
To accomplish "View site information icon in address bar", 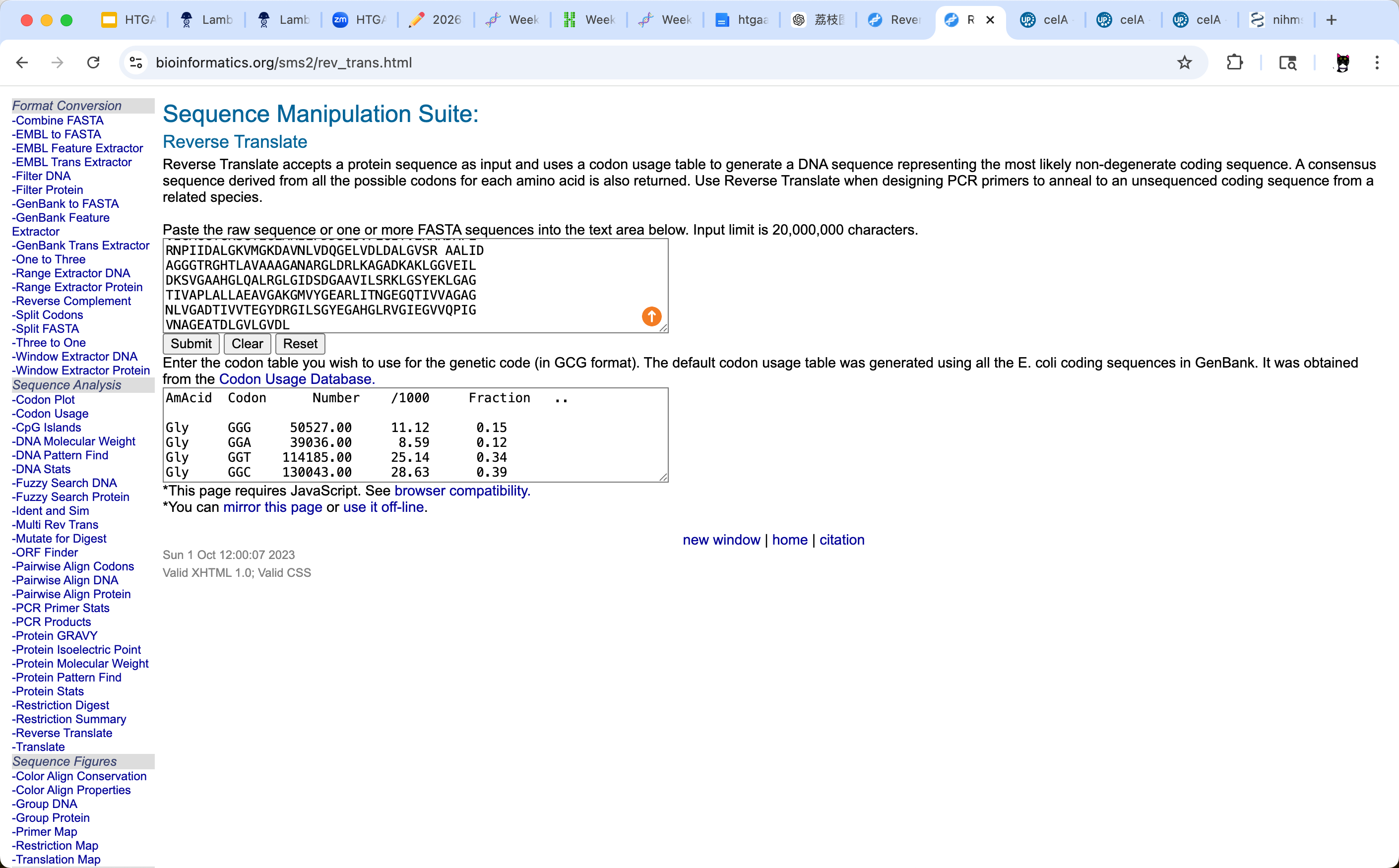I will pyautogui.click(x=136, y=62).
